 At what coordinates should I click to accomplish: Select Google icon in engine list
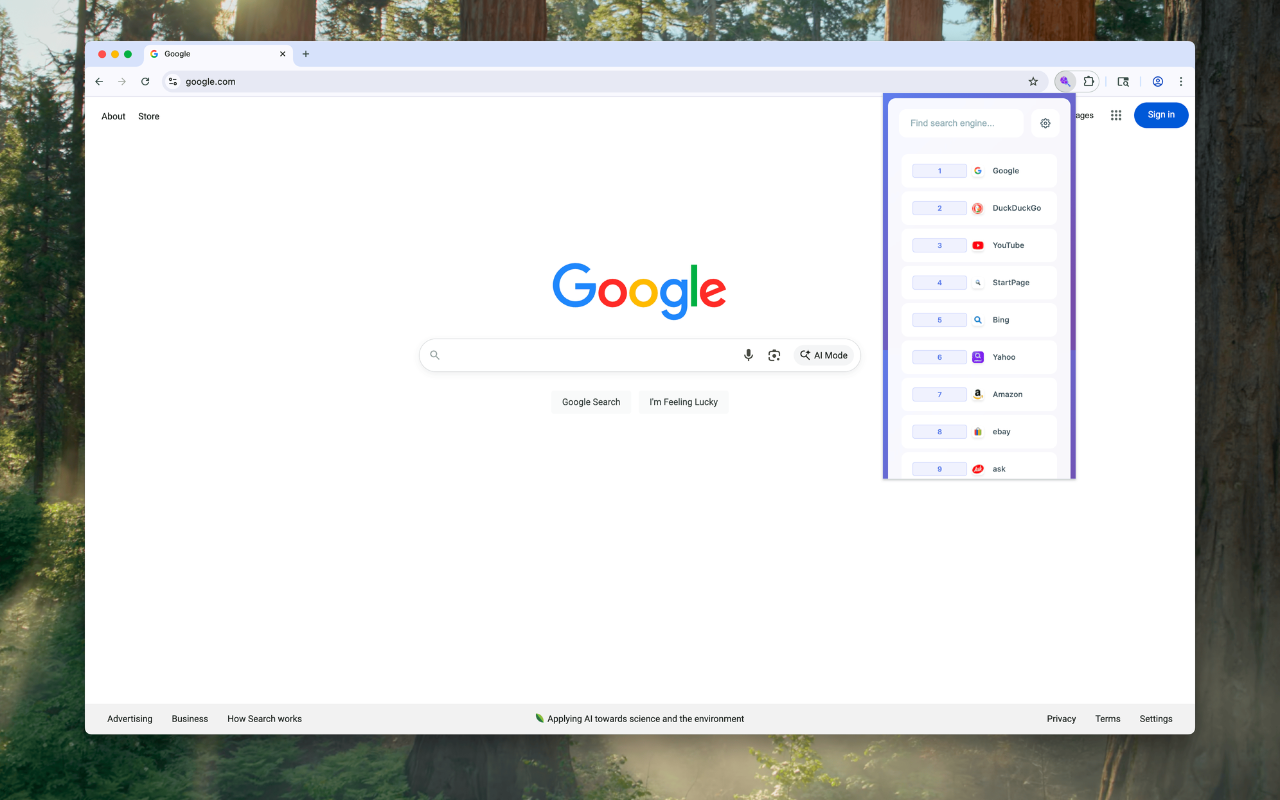point(978,171)
